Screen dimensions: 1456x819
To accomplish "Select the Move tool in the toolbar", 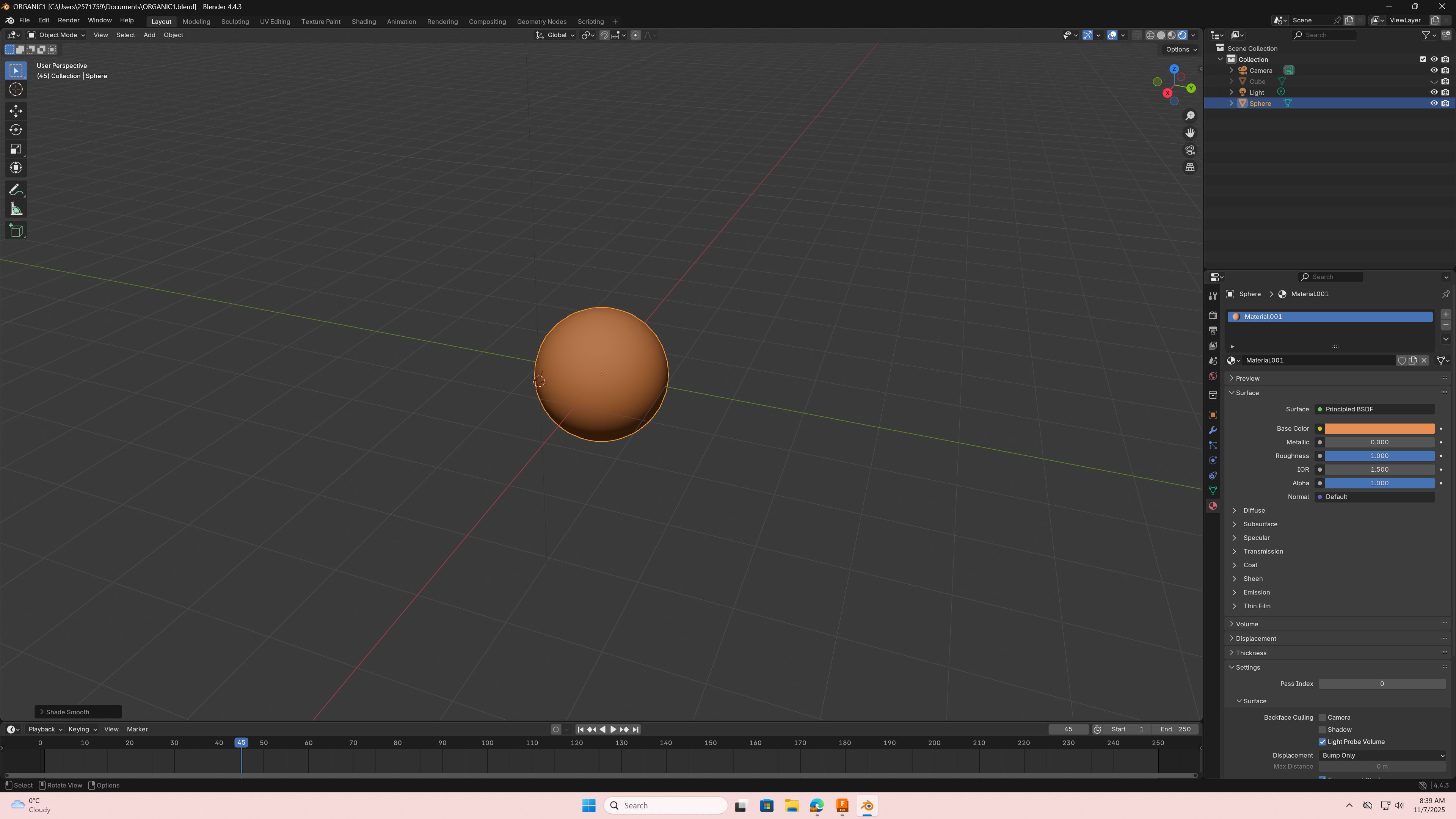I will (x=16, y=111).
